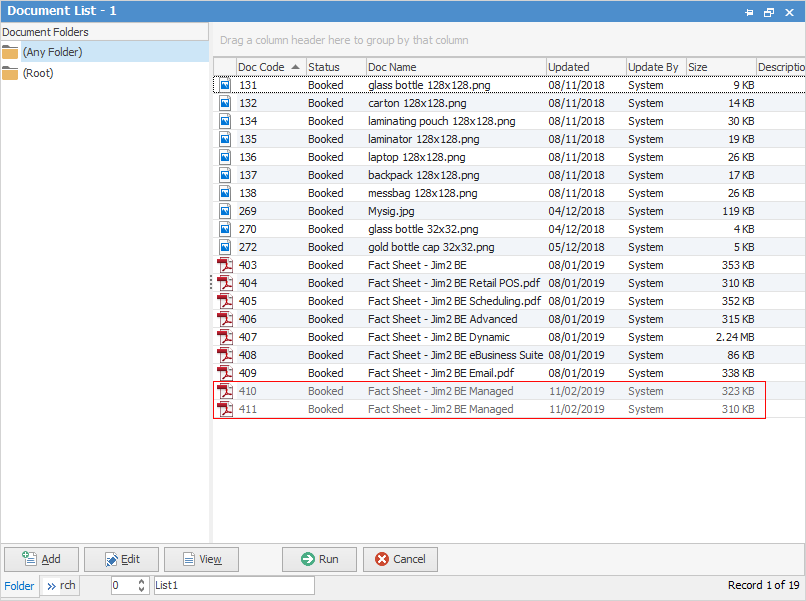Open the Folder link at bottom left
This screenshot has width=806, height=601.
coord(19,585)
